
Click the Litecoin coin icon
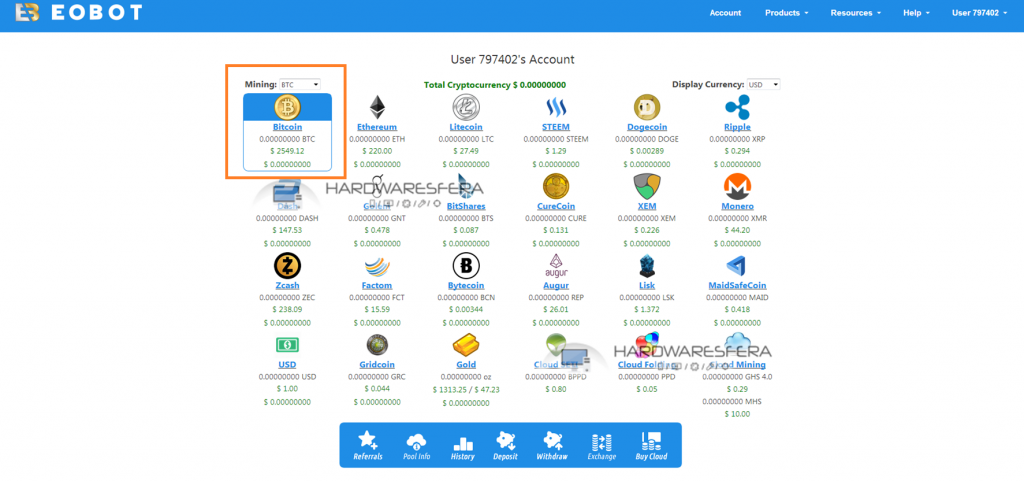(466, 107)
